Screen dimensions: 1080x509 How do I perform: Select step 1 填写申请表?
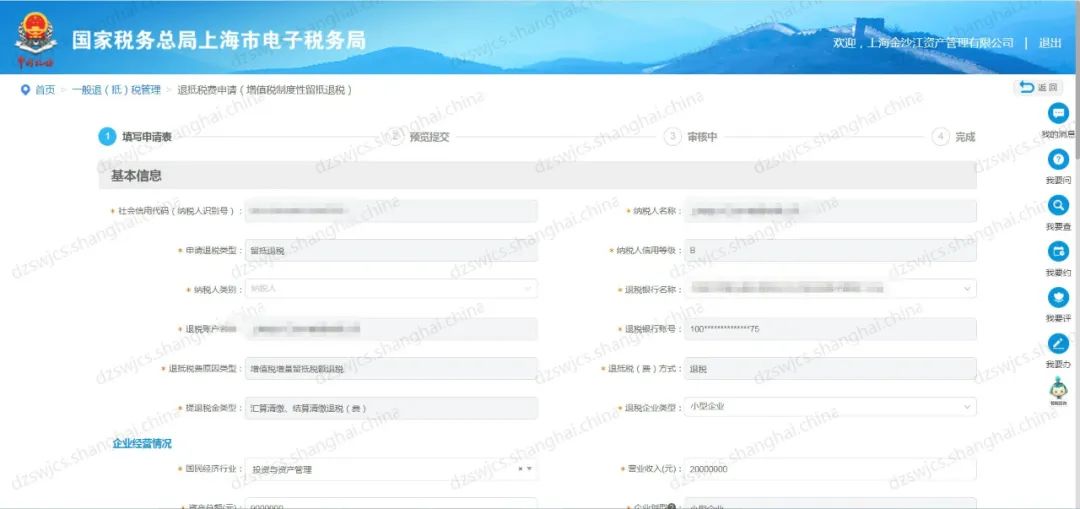[135, 136]
